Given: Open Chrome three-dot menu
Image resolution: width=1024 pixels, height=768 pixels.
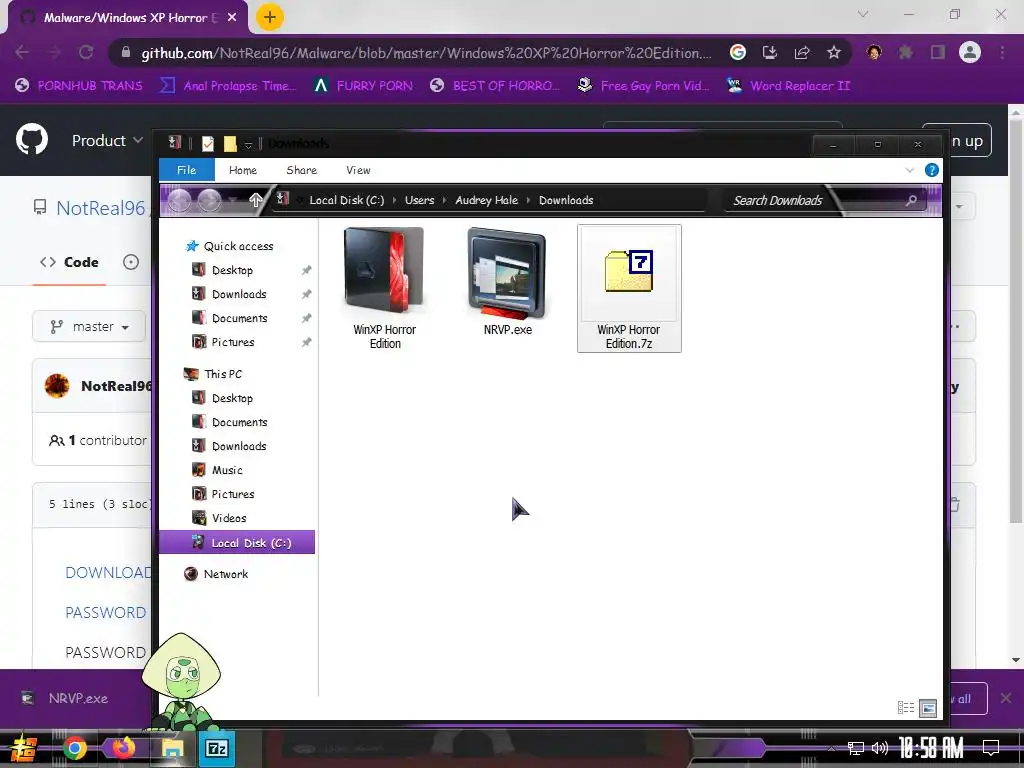Looking at the screenshot, I should coord(1002,52).
